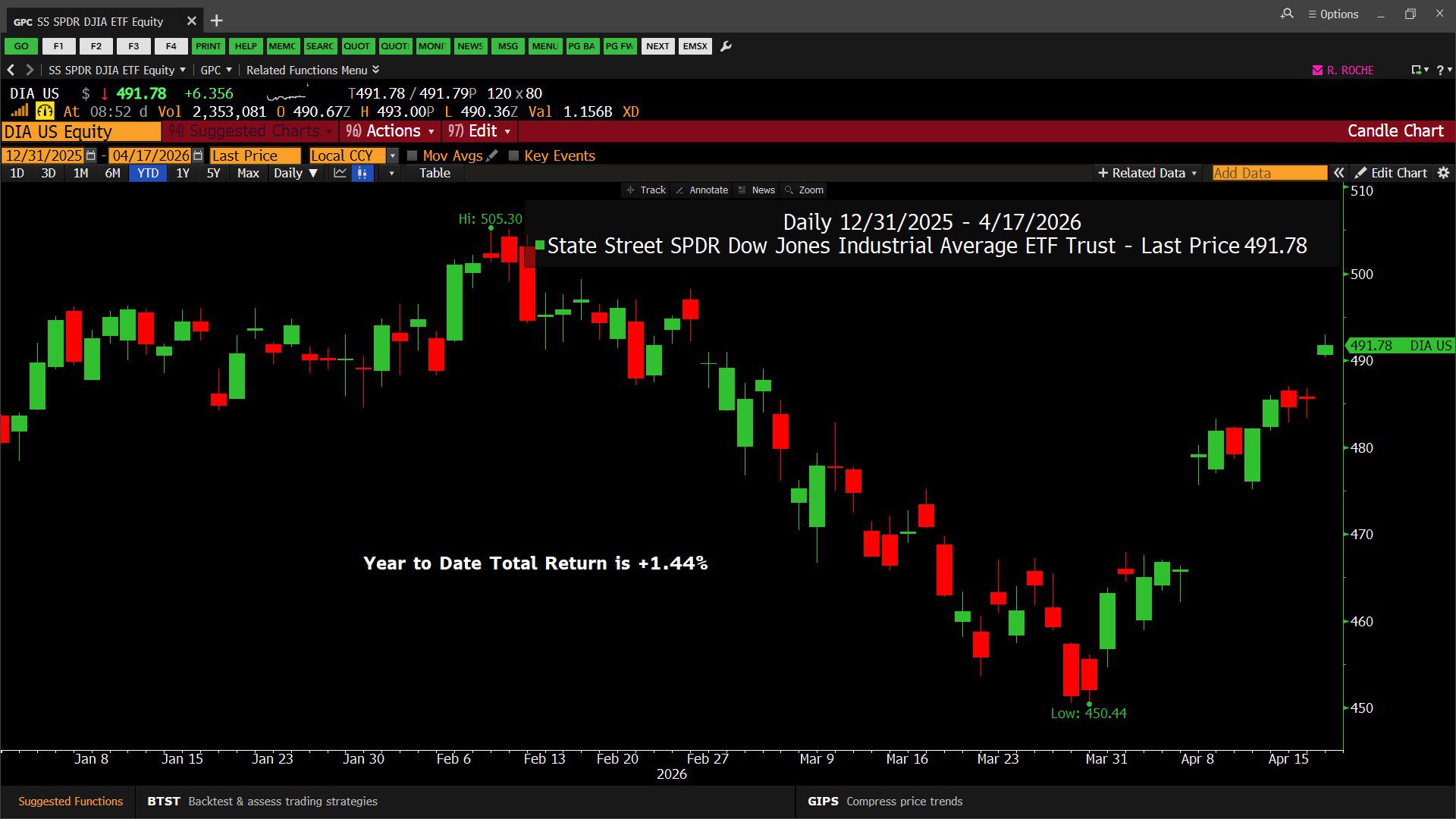Switch to the Table view

click(435, 173)
